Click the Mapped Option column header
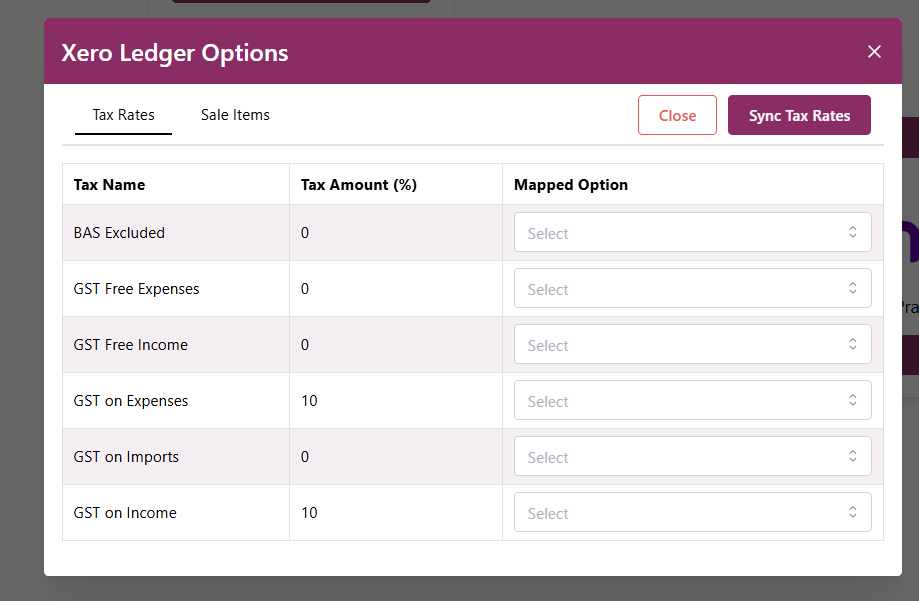919x601 pixels. (570, 185)
